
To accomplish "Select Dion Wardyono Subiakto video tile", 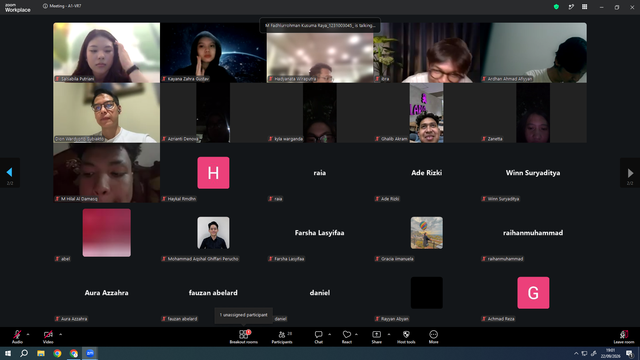I will pos(107,113).
